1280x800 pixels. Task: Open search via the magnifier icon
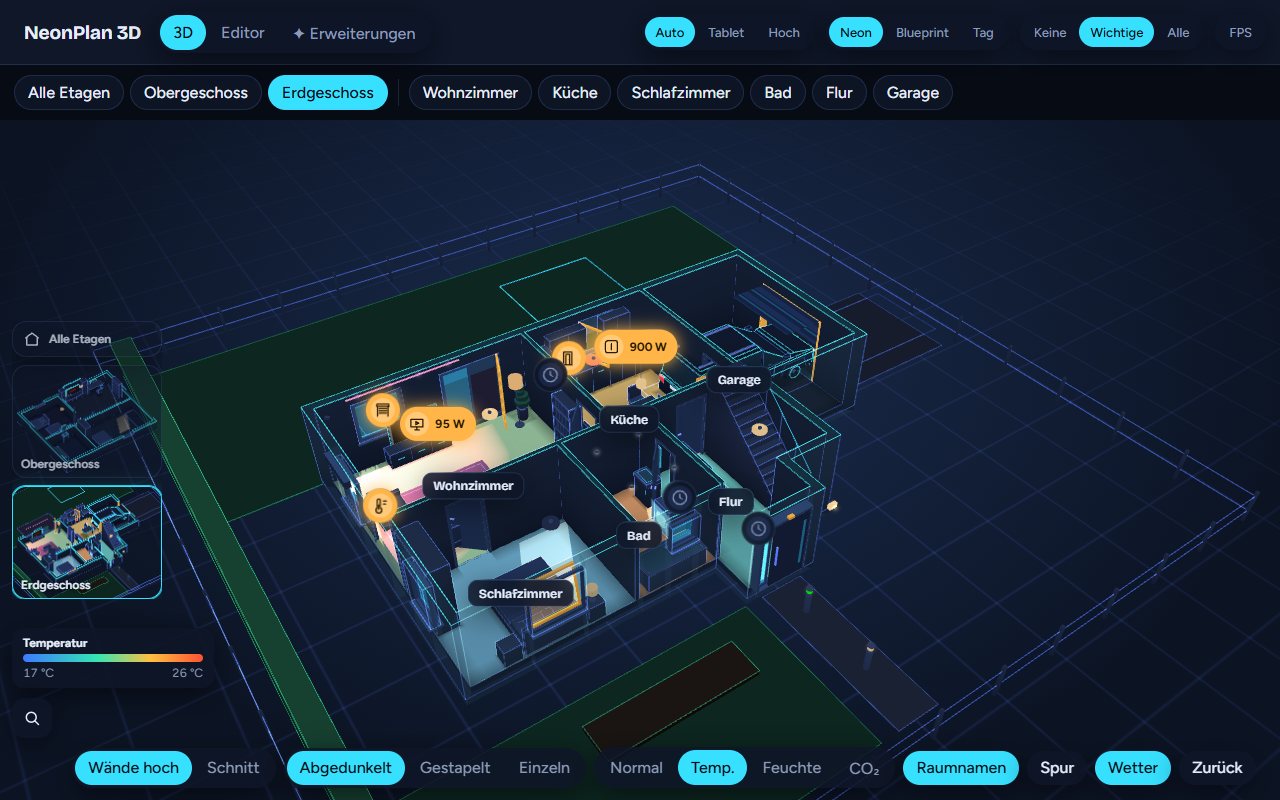click(32, 718)
